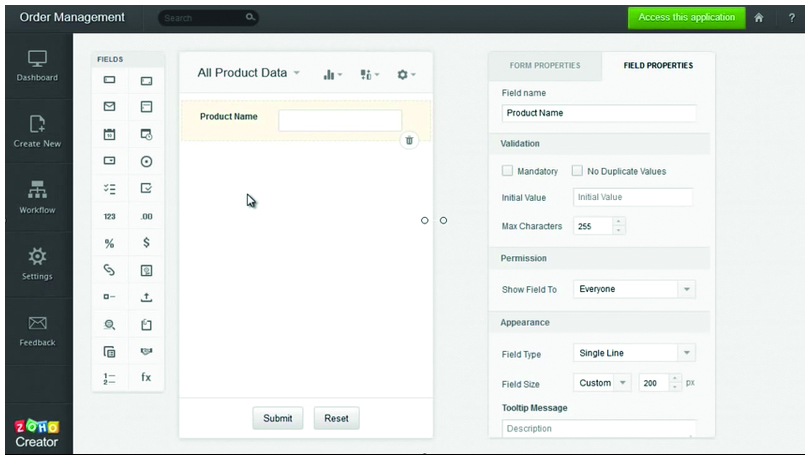Increase Max Characters value

pos(619,222)
